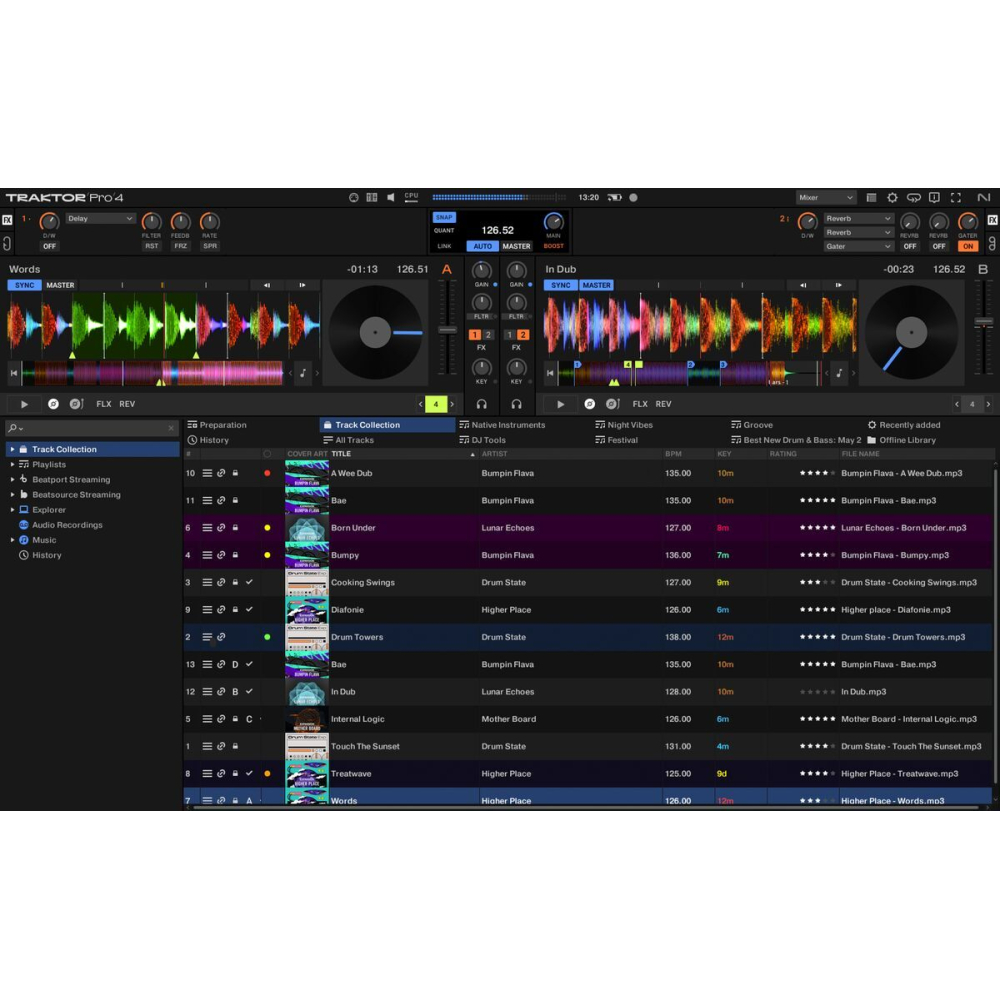Click the tooltip/help icon in the top bar
Screen dimensions: 1000x1000
click(x=934, y=197)
